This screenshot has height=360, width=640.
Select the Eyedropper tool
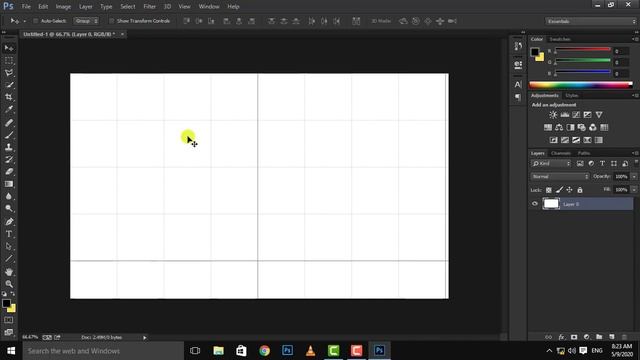click(9, 109)
